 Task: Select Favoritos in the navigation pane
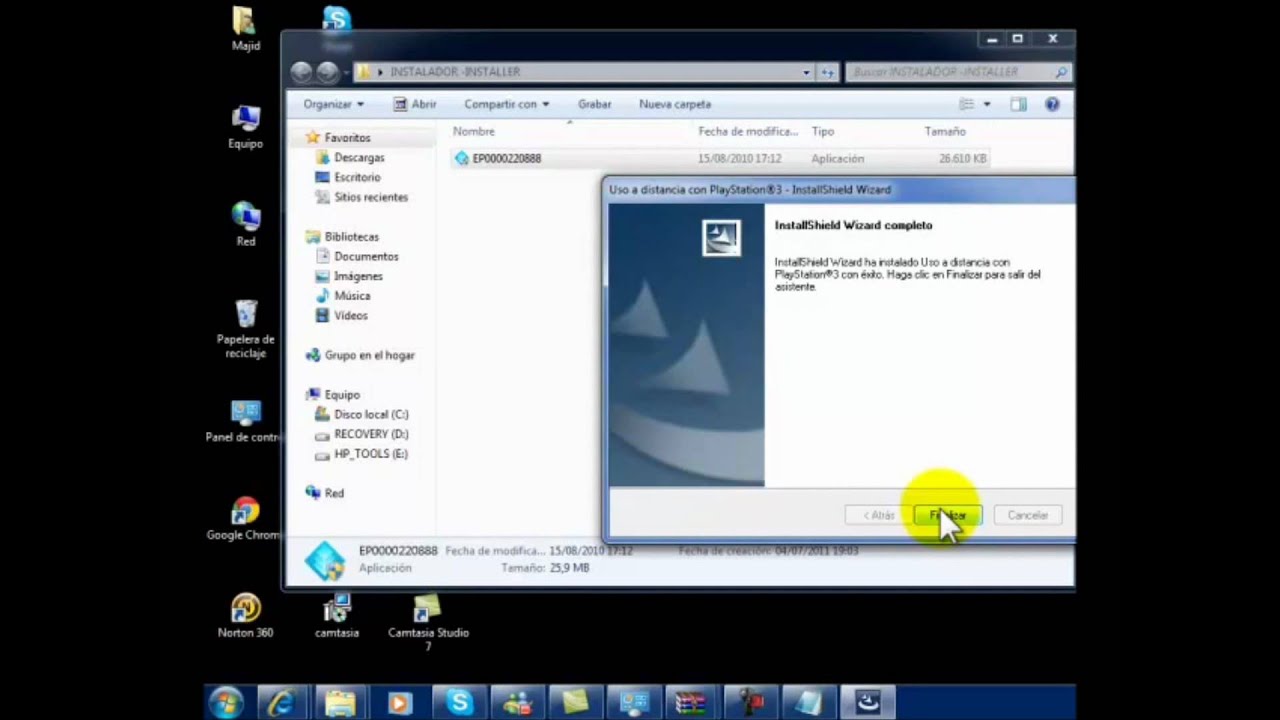(347, 138)
